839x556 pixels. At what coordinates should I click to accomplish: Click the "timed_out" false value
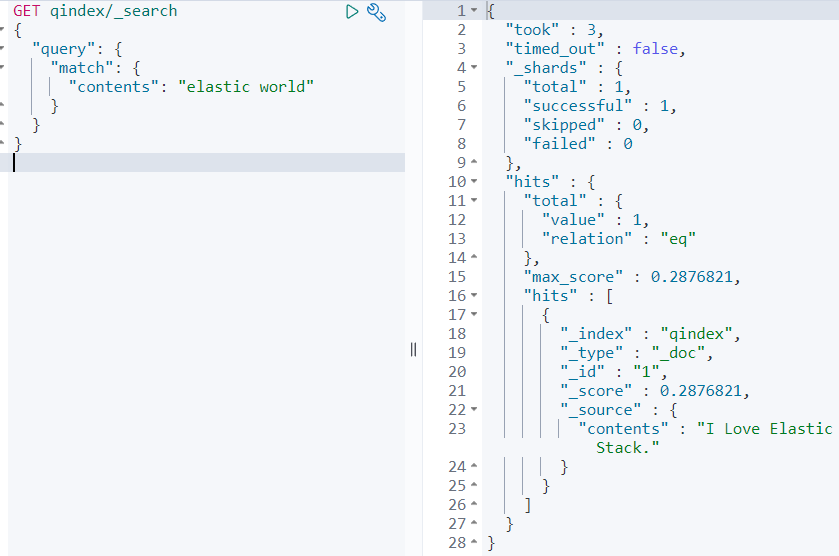pos(655,49)
